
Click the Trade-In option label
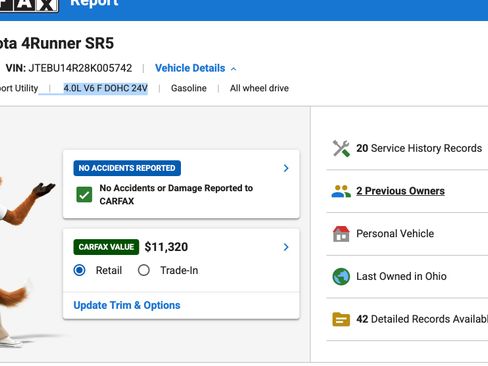point(179,270)
